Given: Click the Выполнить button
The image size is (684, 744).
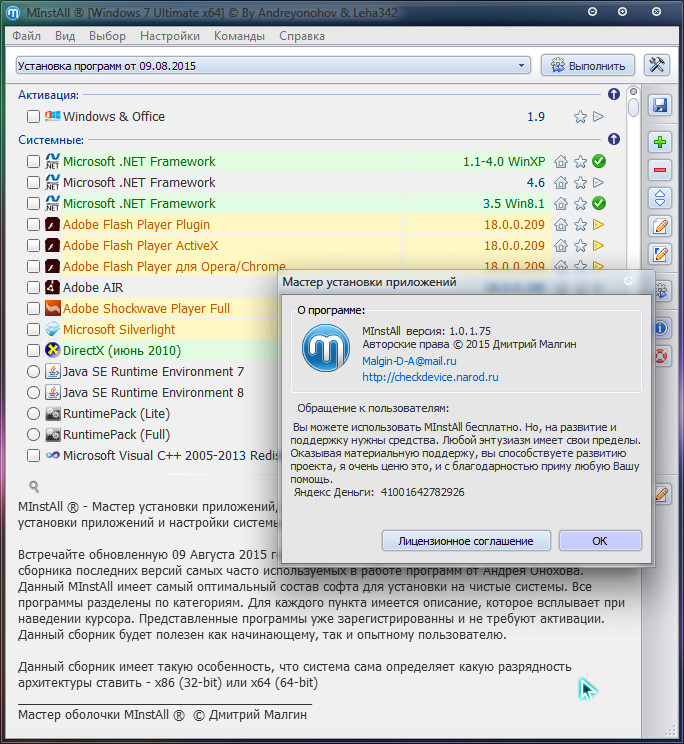Looking at the screenshot, I should [589, 65].
